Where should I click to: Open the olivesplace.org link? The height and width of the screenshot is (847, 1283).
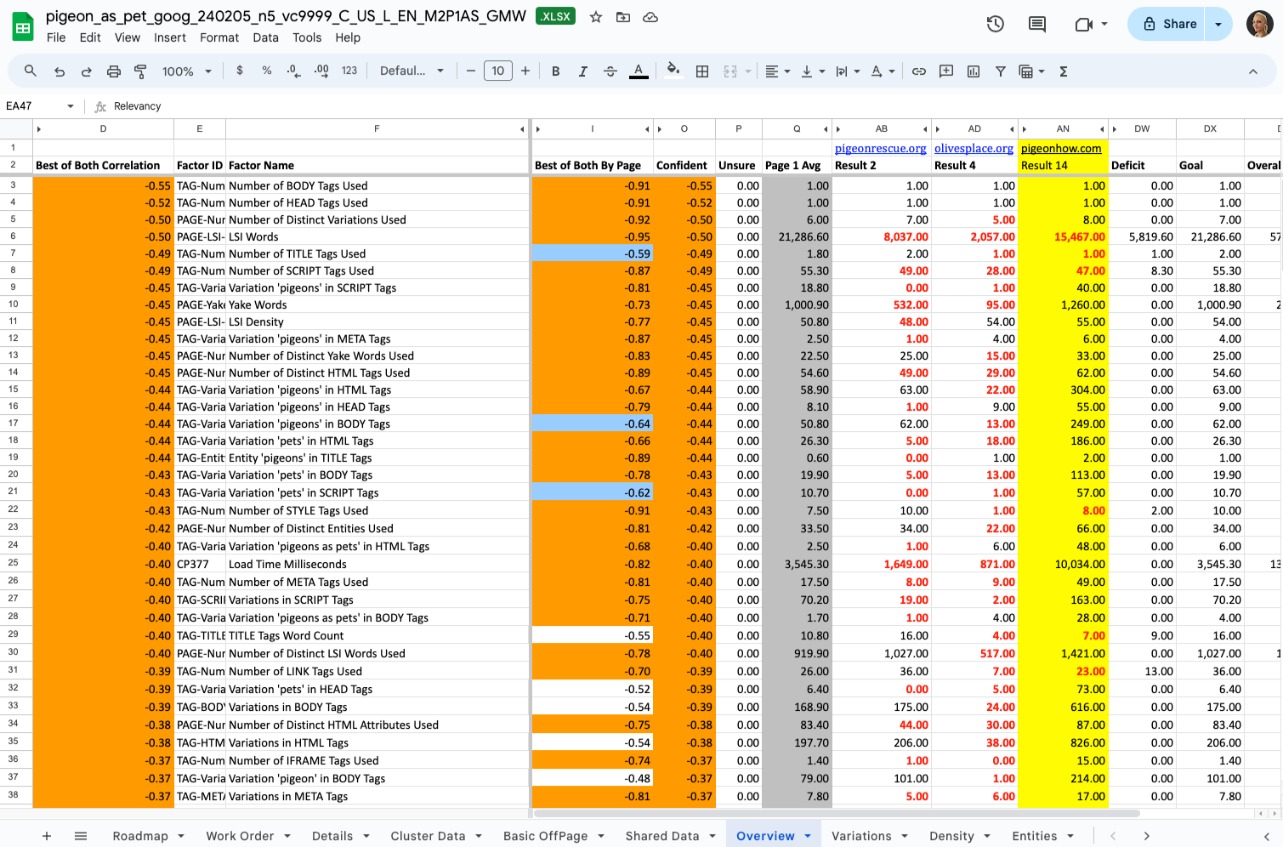pos(974,148)
